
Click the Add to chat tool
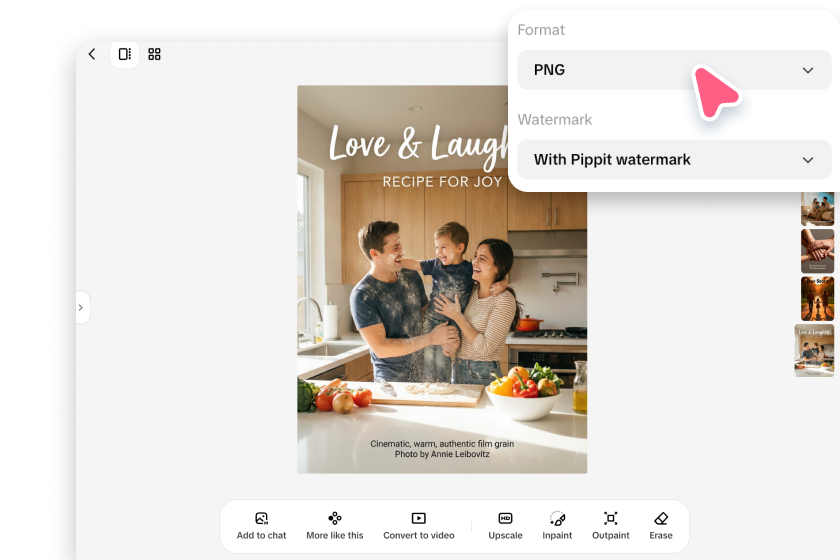click(261, 526)
